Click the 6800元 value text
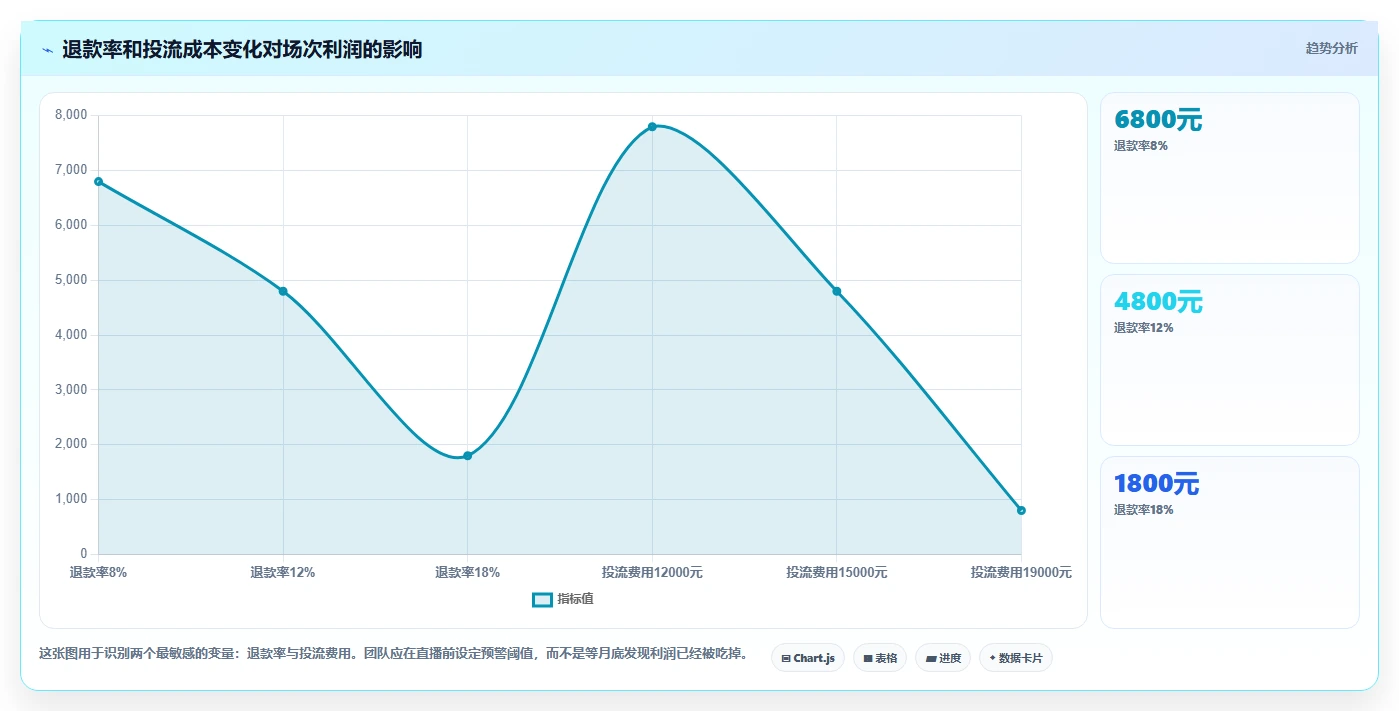Image resolution: width=1399 pixels, height=711 pixels. pyautogui.click(x=1158, y=120)
